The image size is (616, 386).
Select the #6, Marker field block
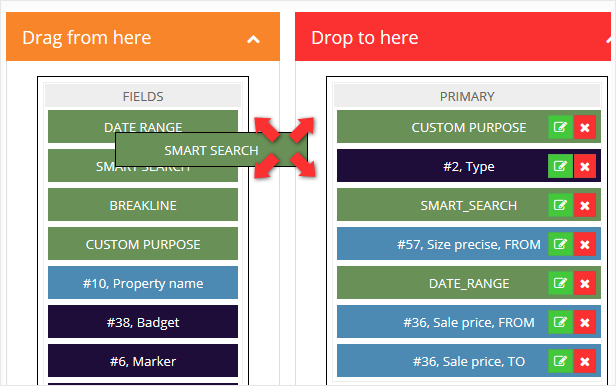[x=143, y=360]
